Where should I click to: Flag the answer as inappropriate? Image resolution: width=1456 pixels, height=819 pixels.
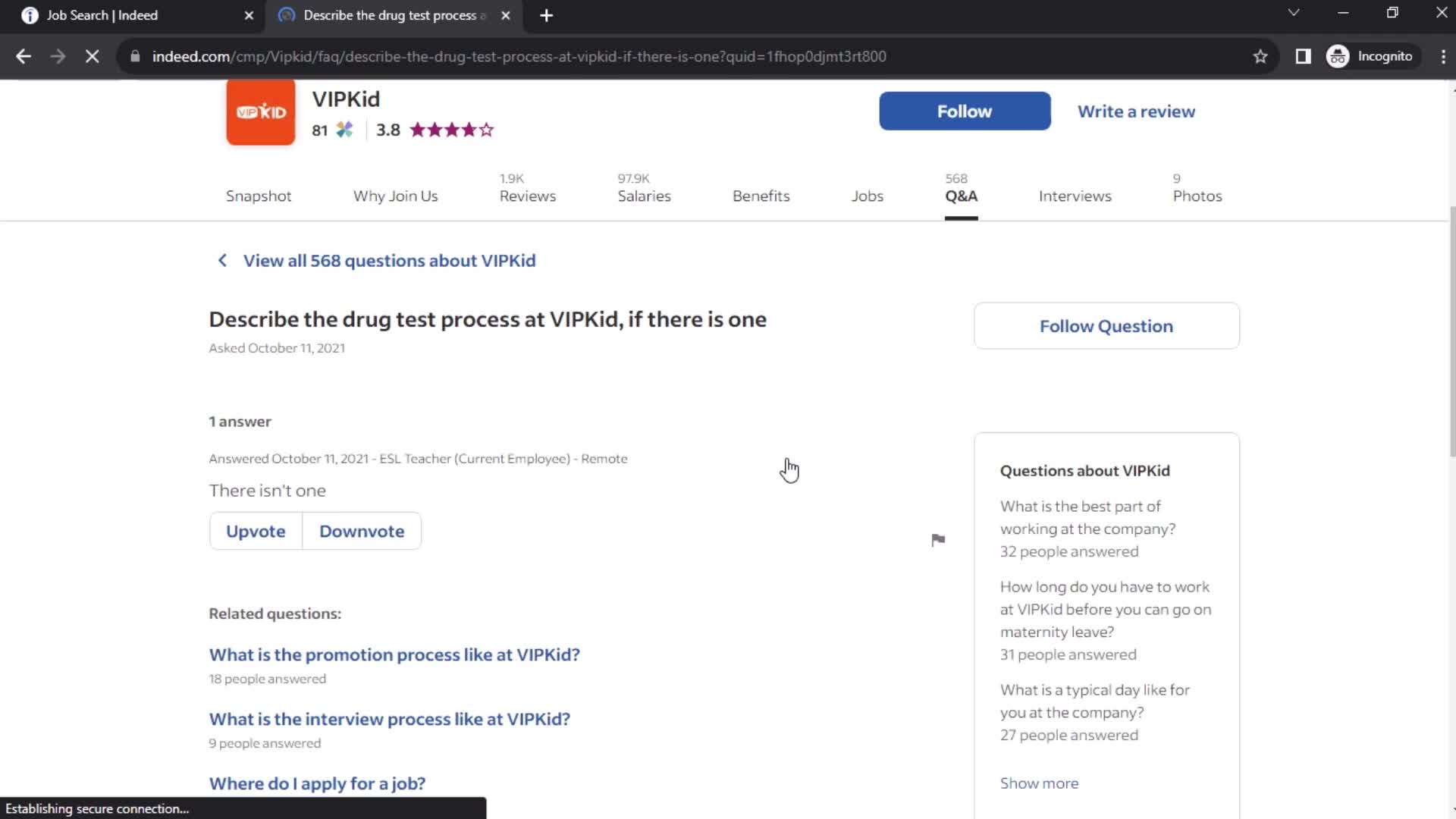pos(938,540)
